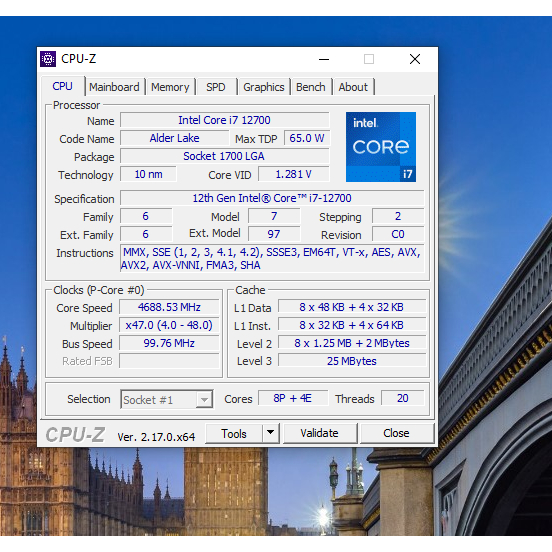The height and width of the screenshot is (552, 552).
Task: Click L1 Inst. value '8 x 32 KB + 4 x 64 KB'
Action: pos(352,325)
